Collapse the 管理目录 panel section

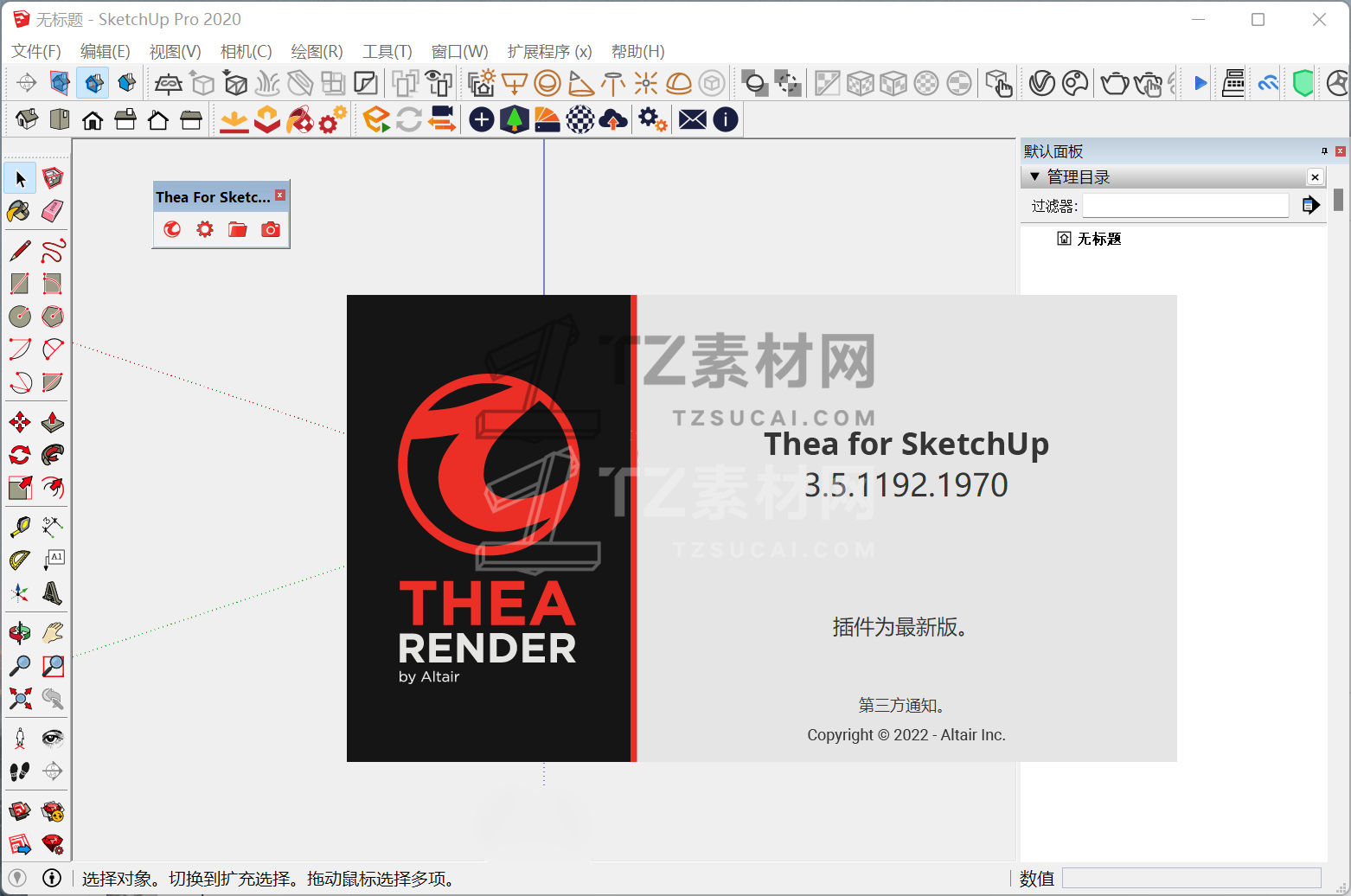point(1034,177)
